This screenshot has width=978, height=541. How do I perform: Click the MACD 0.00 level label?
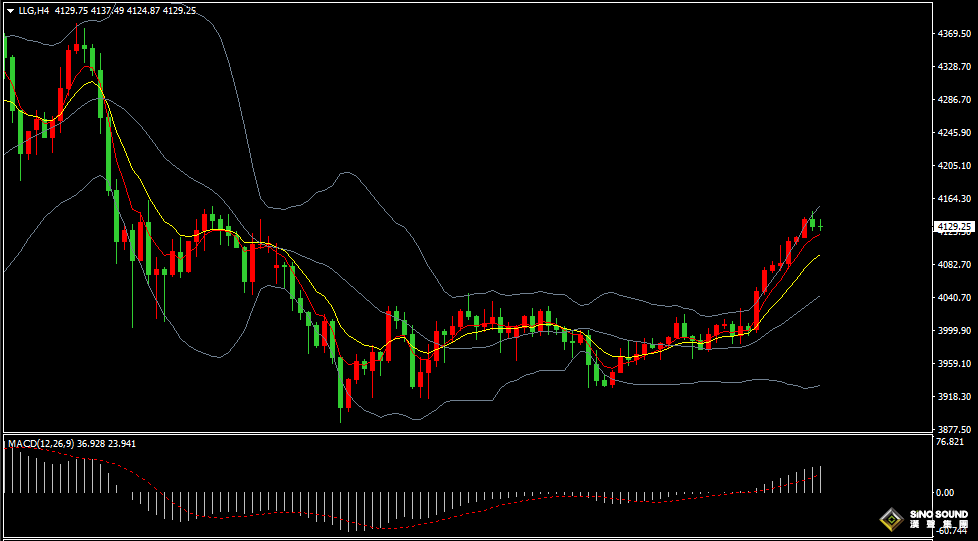(944, 493)
